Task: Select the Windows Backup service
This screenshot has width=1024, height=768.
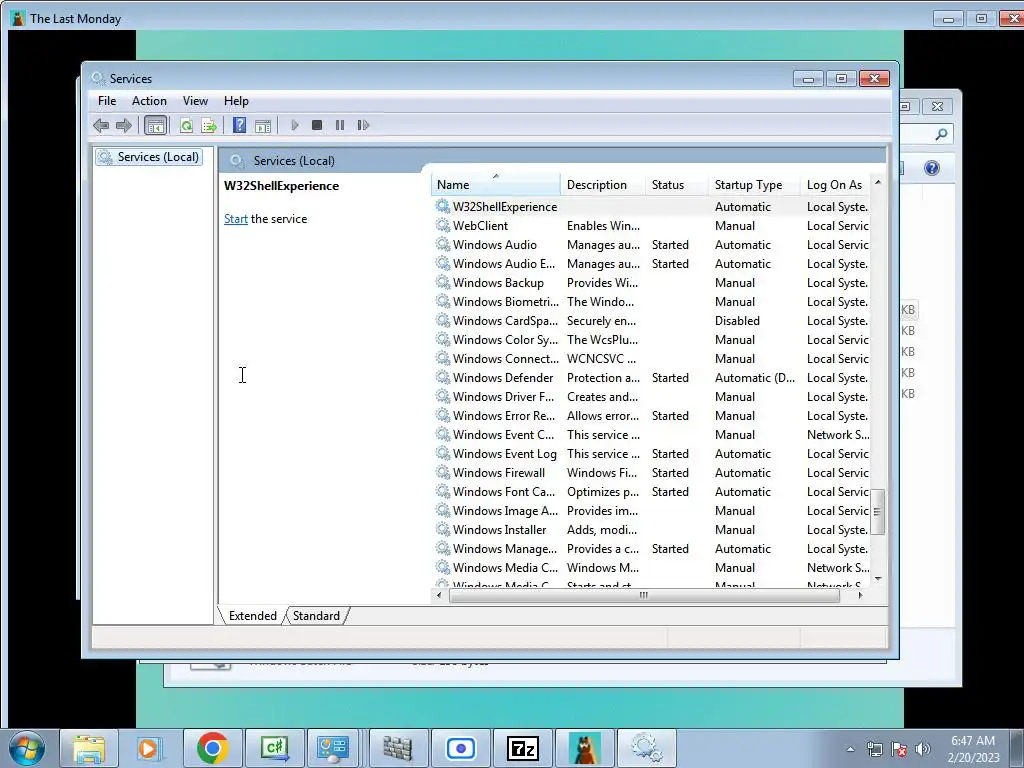Action: 651,282
